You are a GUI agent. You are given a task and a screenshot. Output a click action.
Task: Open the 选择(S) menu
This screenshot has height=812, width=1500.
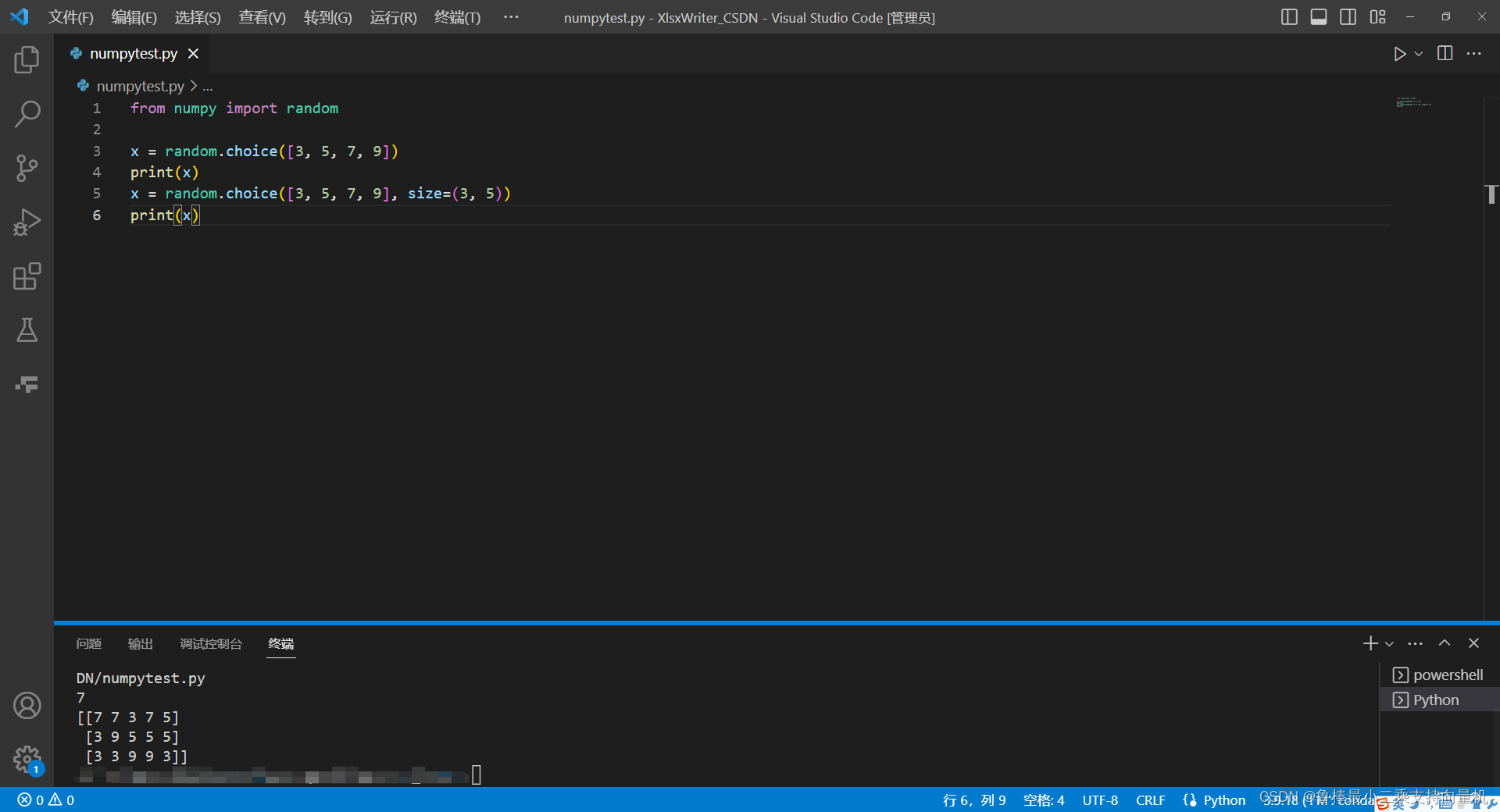tap(198, 17)
